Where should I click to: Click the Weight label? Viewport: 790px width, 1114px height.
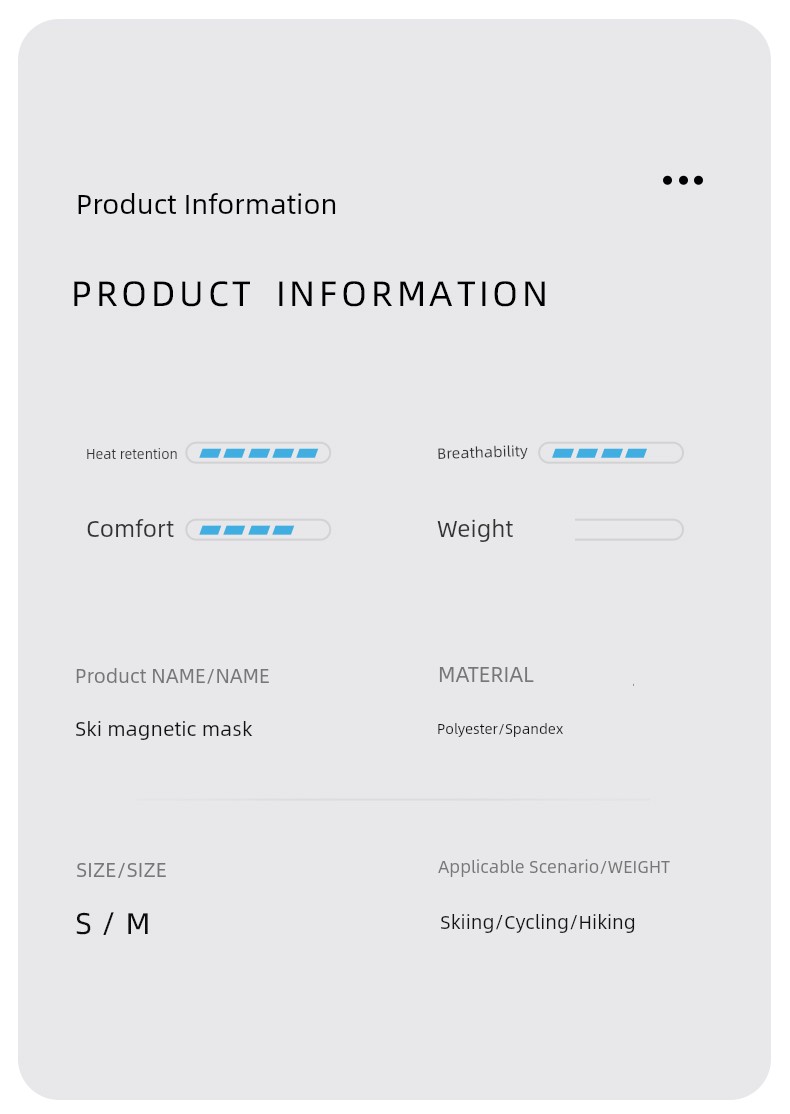[475, 529]
